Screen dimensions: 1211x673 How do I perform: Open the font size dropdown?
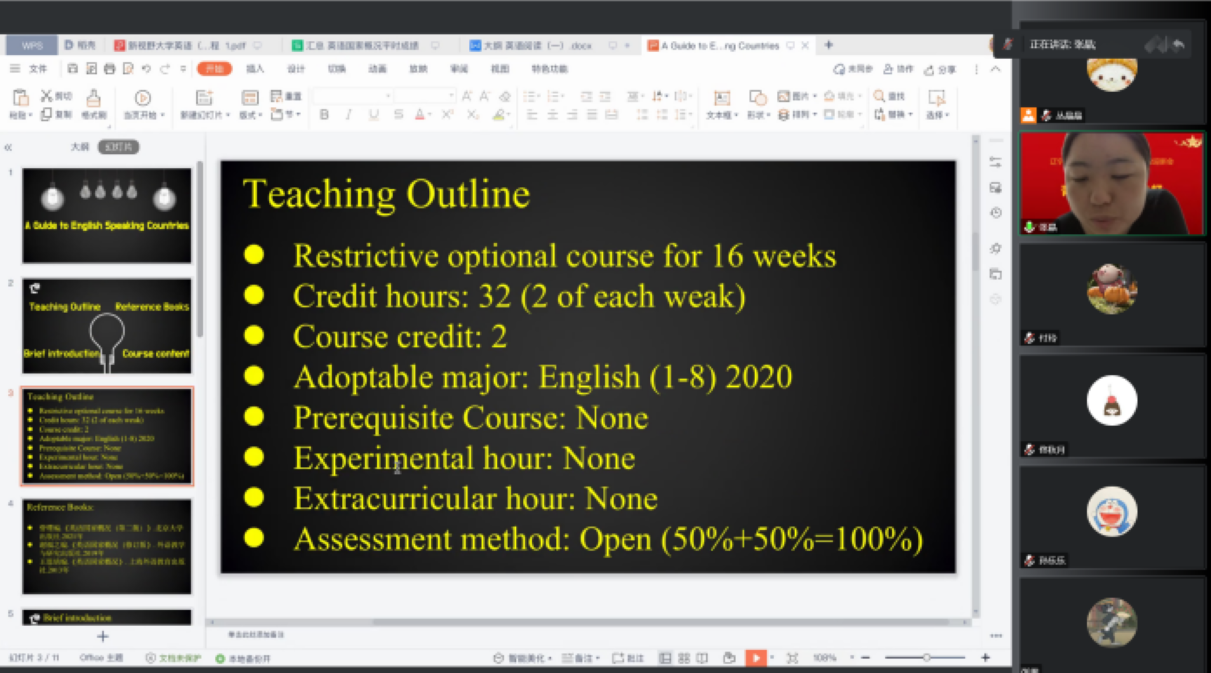[424, 96]
